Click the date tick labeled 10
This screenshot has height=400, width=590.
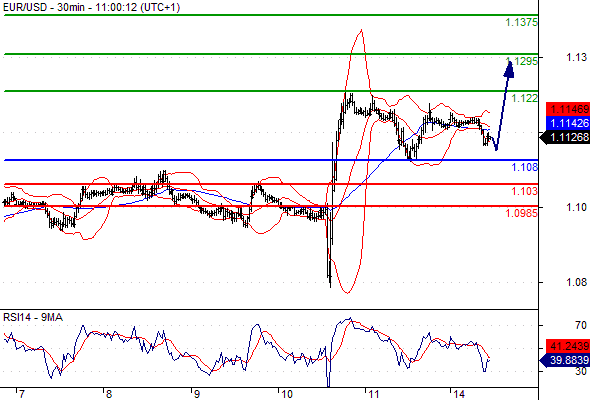point(287,394)
